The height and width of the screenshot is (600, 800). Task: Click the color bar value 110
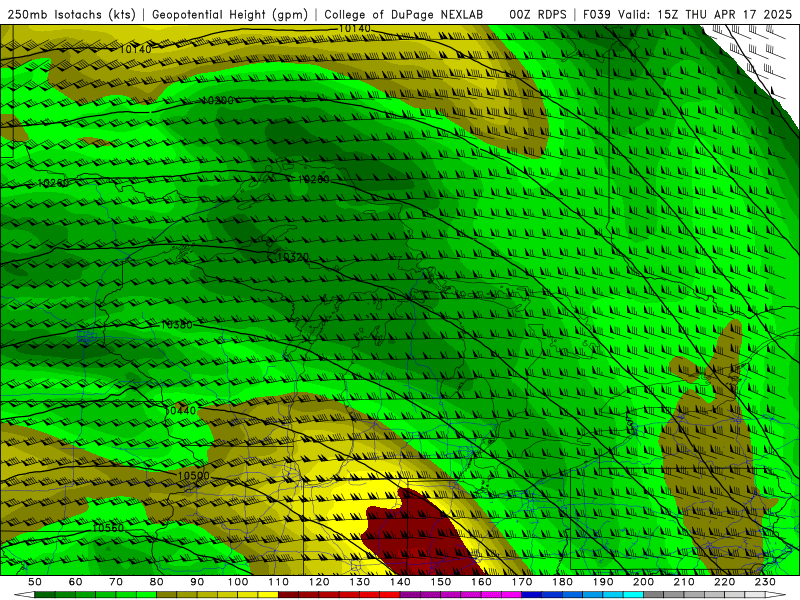pos(279,582)
